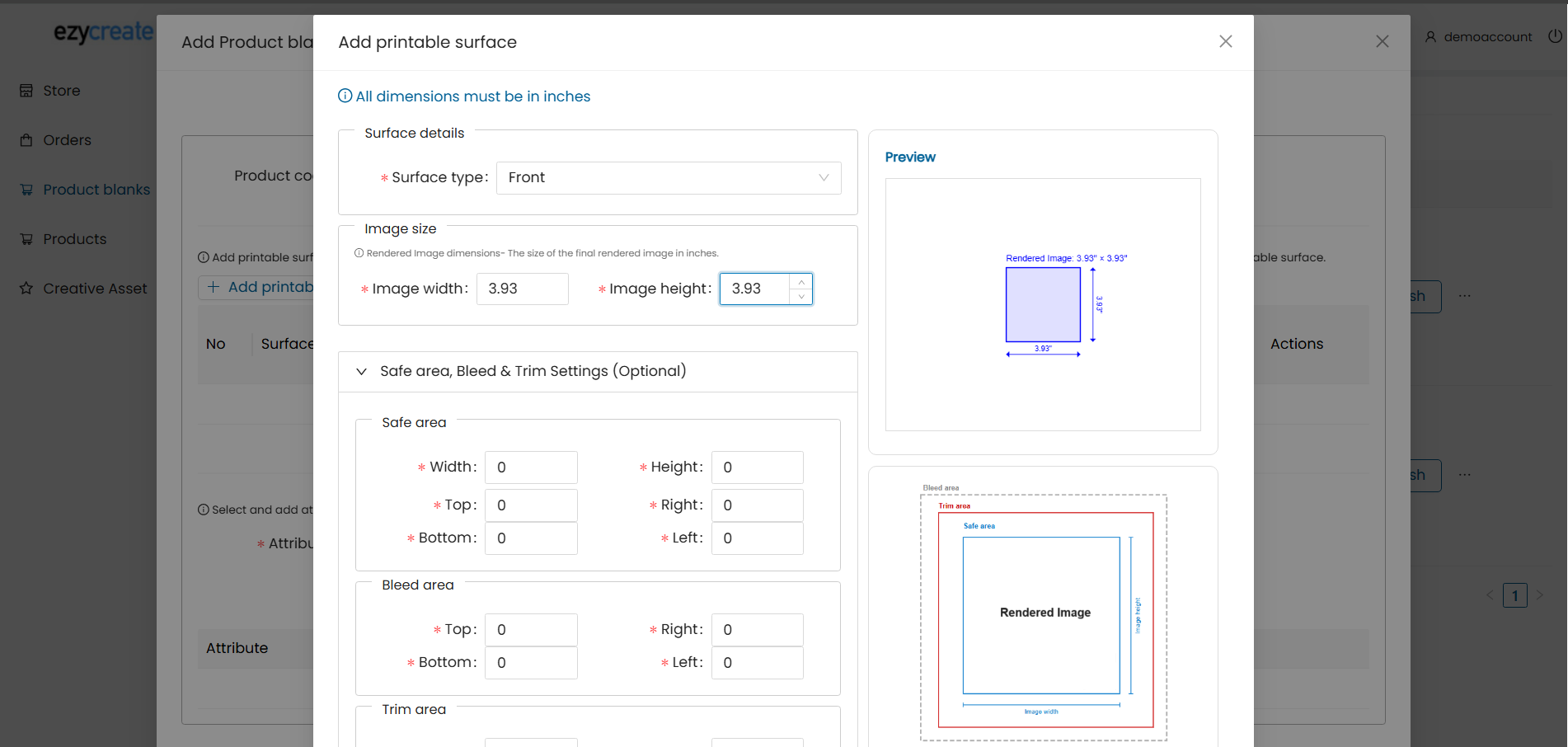The width and height of the screenshot is (1568, 747).
Task: Click the Image width input field
Action: pos(522,289)
